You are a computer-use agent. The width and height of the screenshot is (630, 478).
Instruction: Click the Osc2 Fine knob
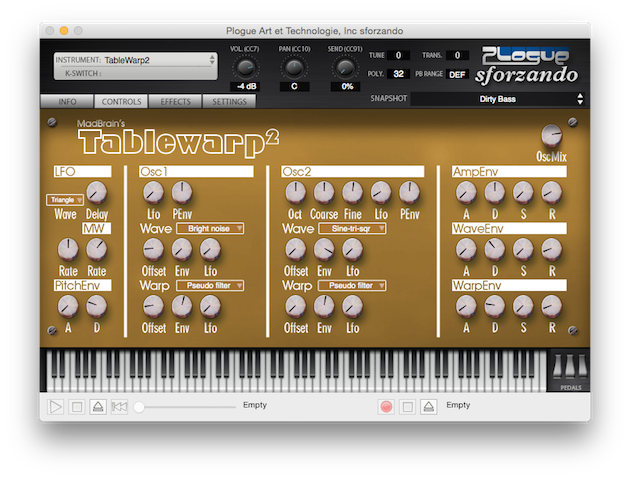click(x=352, y=192)
